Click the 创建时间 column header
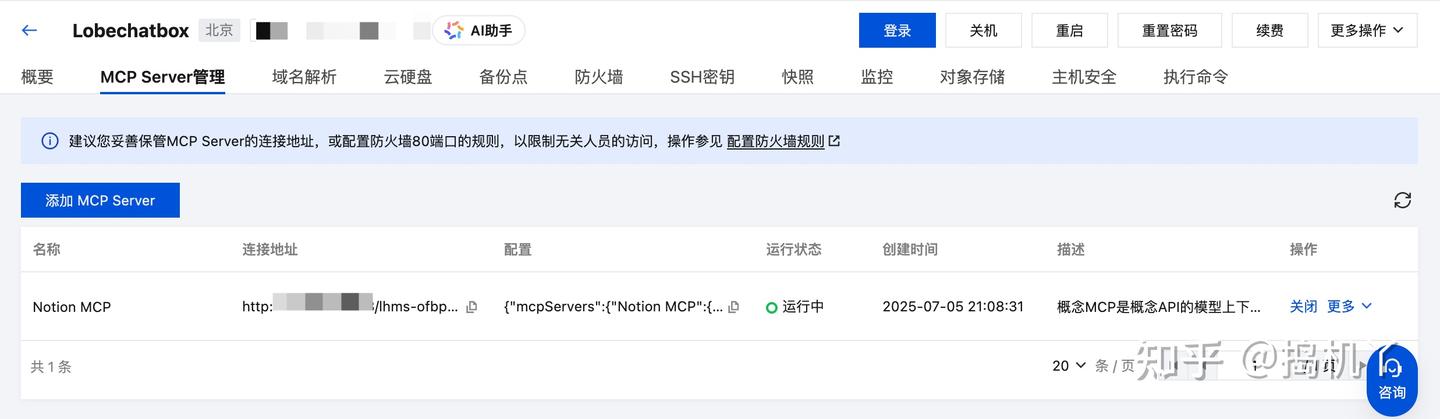The width and height of the screenshot is (1440, 419). point(910,249)
